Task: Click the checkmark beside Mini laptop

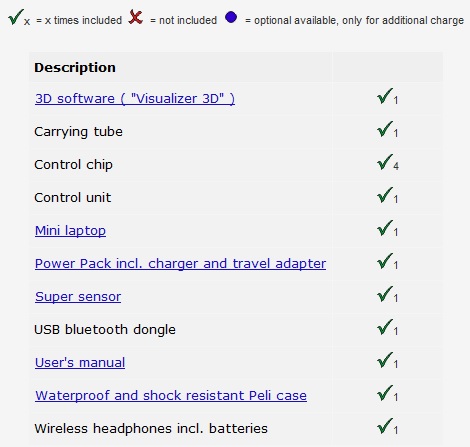Action: click(385, 228)
